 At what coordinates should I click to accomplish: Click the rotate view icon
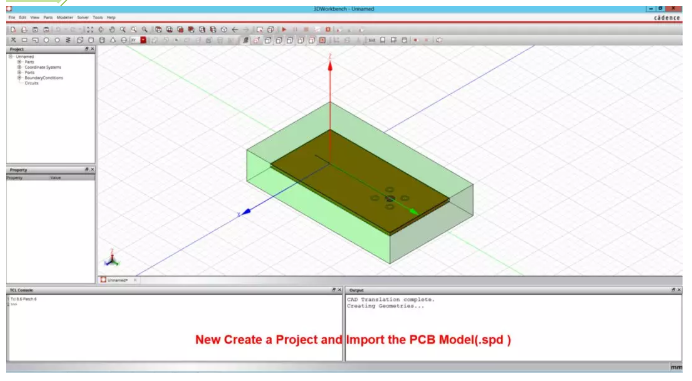101,30
